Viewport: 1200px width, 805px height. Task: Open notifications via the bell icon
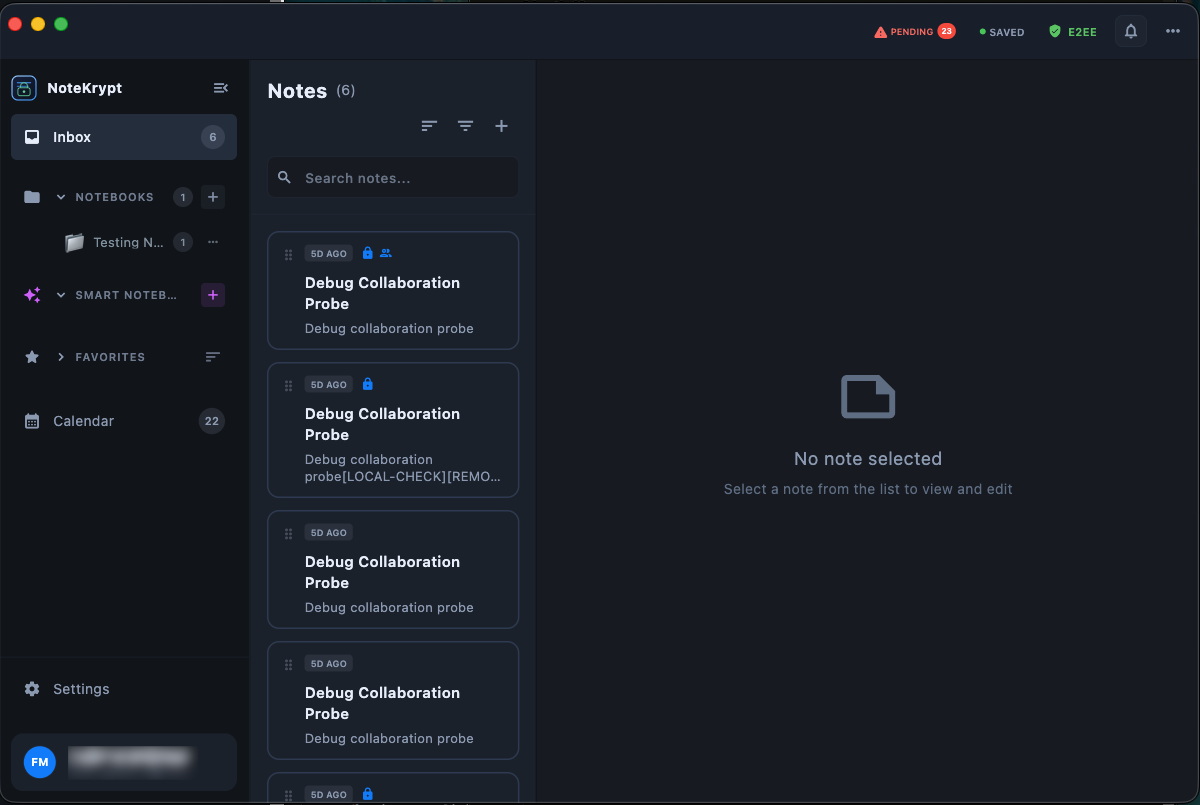[1130, 31]
